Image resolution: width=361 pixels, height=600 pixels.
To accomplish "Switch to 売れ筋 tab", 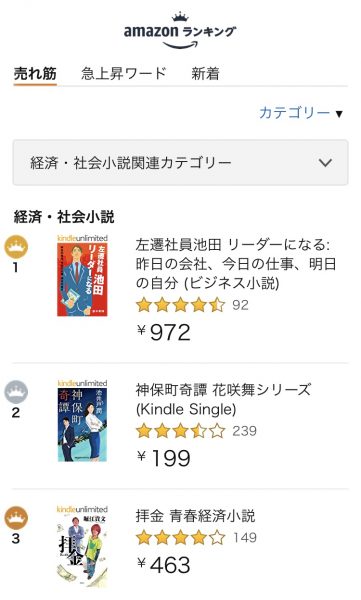I will click(x=35, y=73).
